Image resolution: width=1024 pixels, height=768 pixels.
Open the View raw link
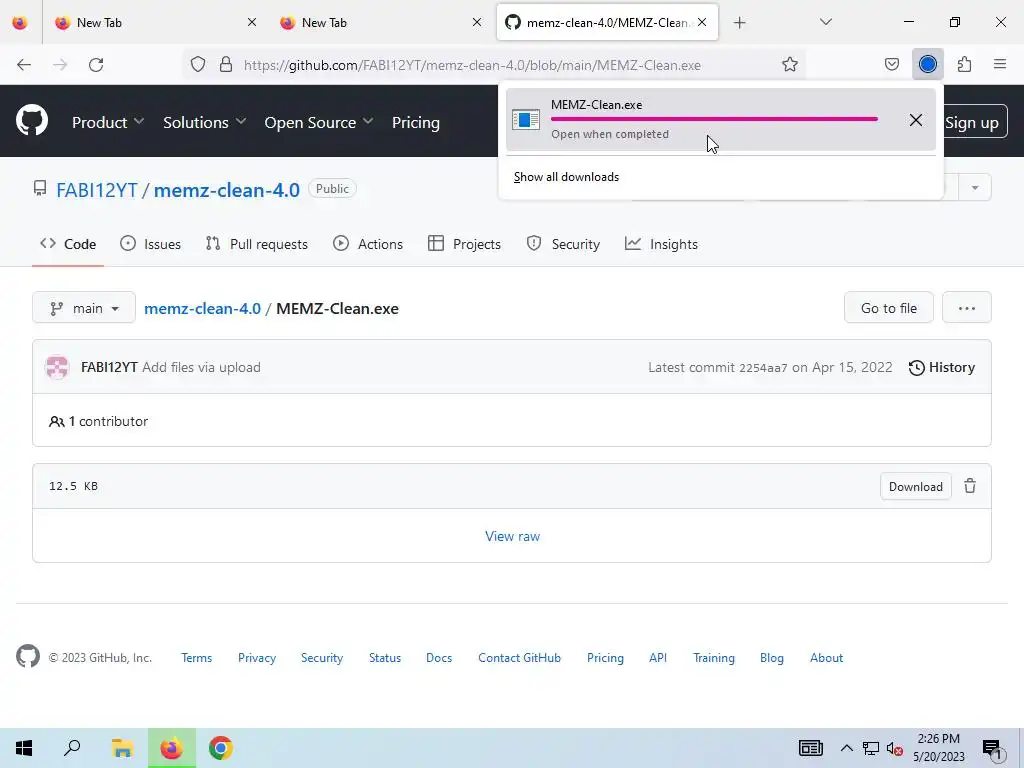[512, 536]
